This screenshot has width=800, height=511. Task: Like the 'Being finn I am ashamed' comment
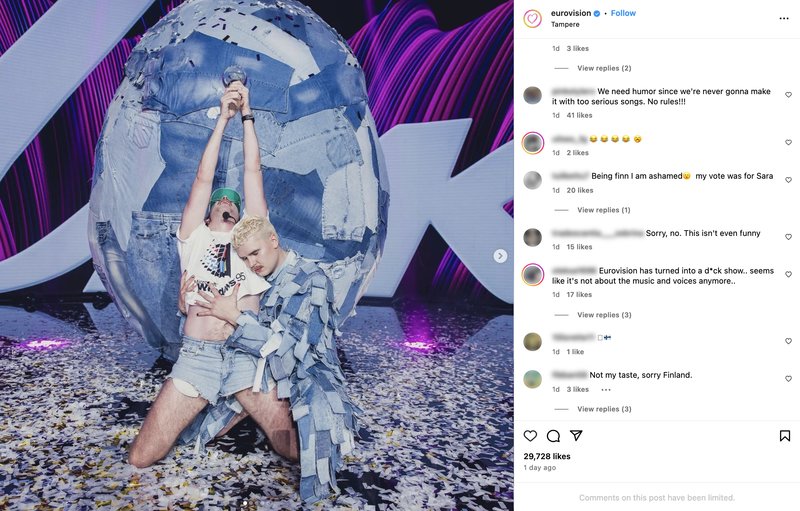788,180
